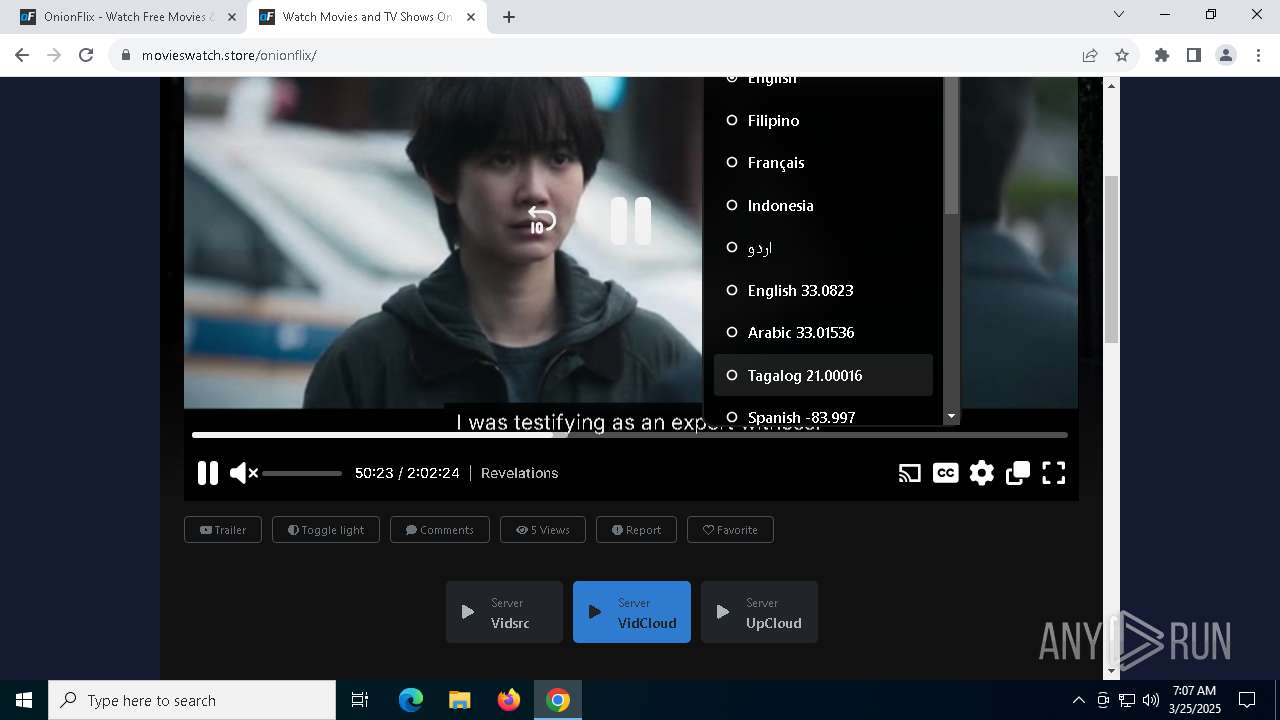
Task: Open the network status icon
Action: [x=1127, y=700]
